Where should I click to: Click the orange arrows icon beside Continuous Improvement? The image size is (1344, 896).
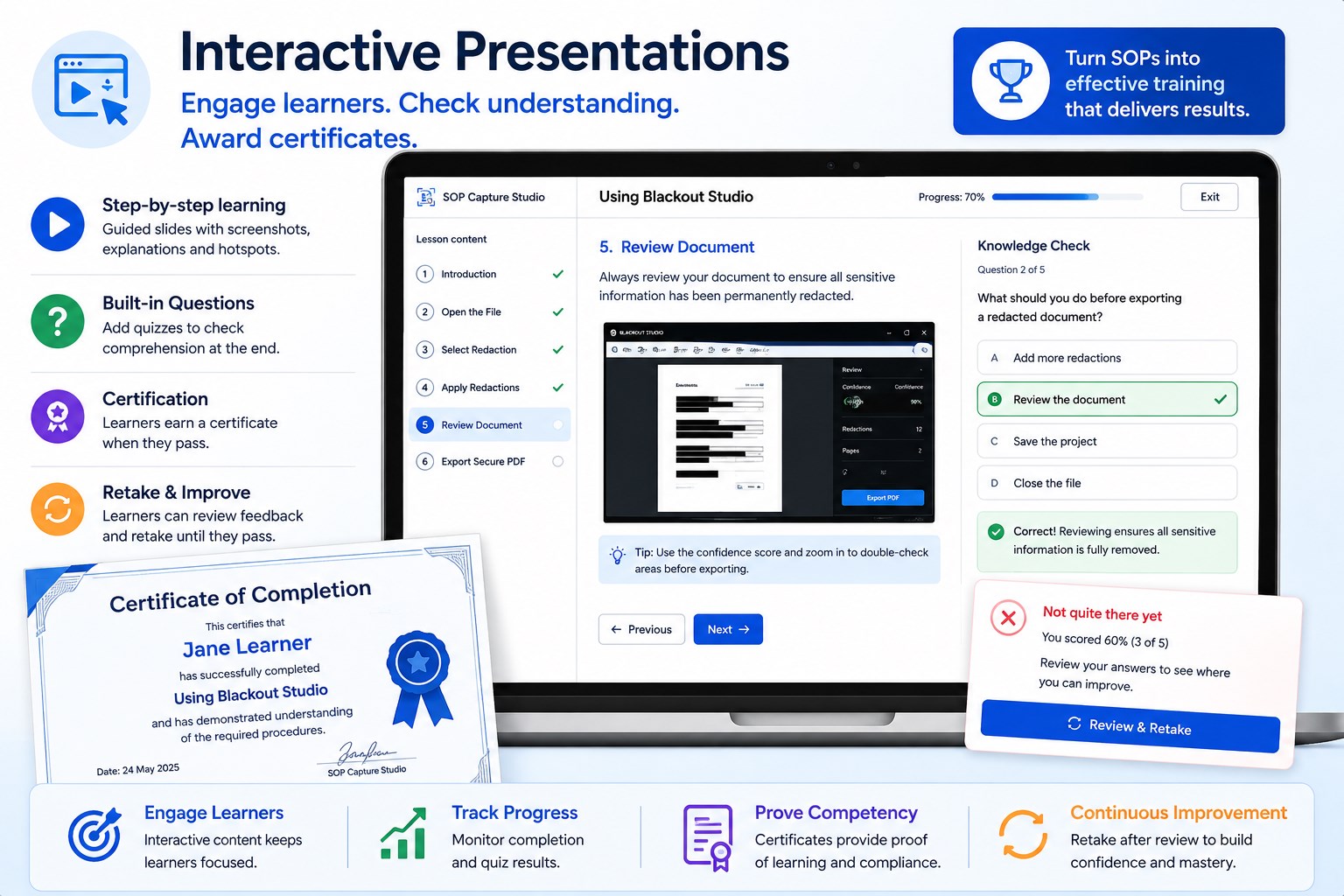1023,834
